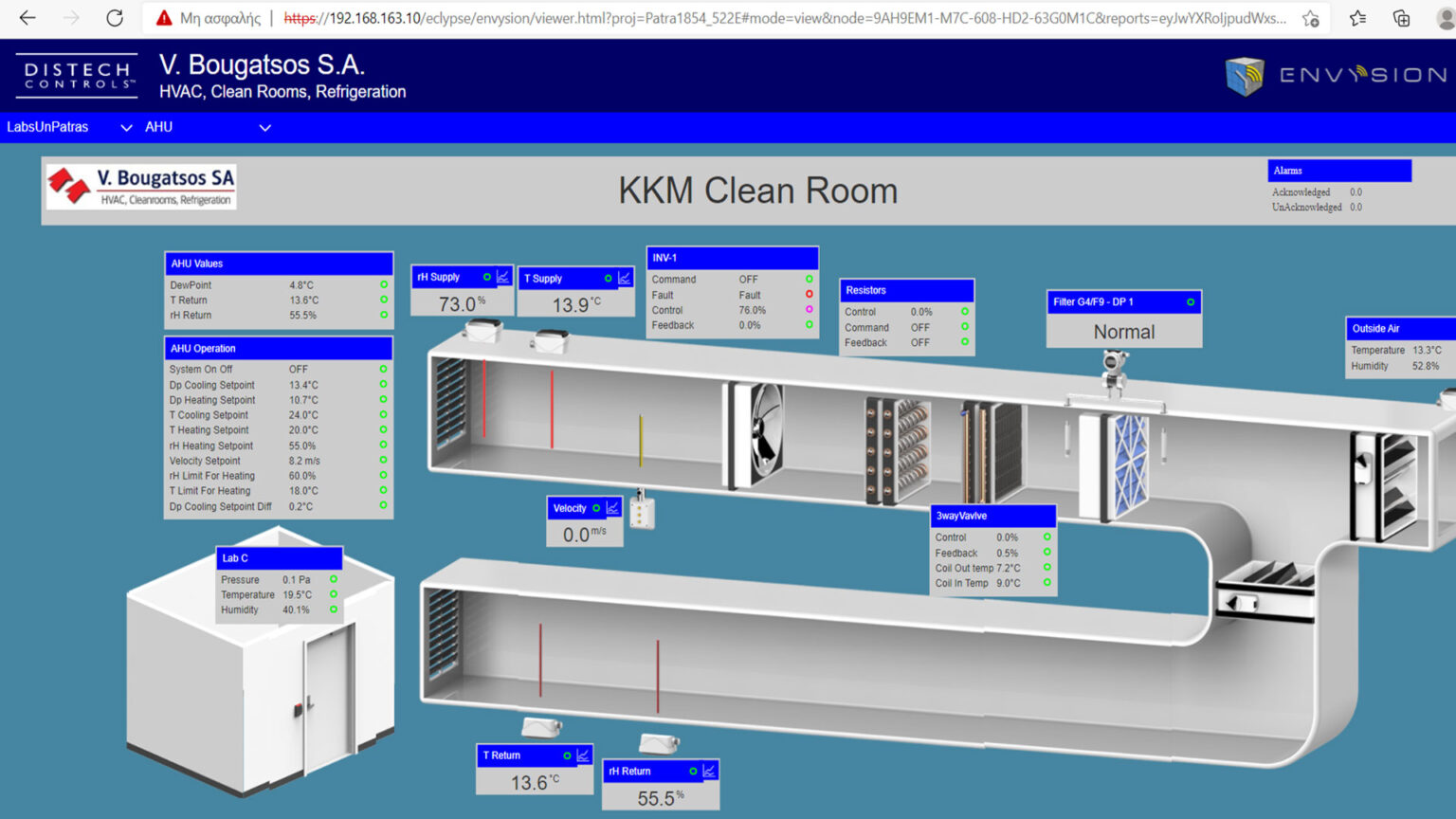Click Outside Air Temperature 13.3°C value
Viewport: 1456px width, 819px height.
(1427, 351)
